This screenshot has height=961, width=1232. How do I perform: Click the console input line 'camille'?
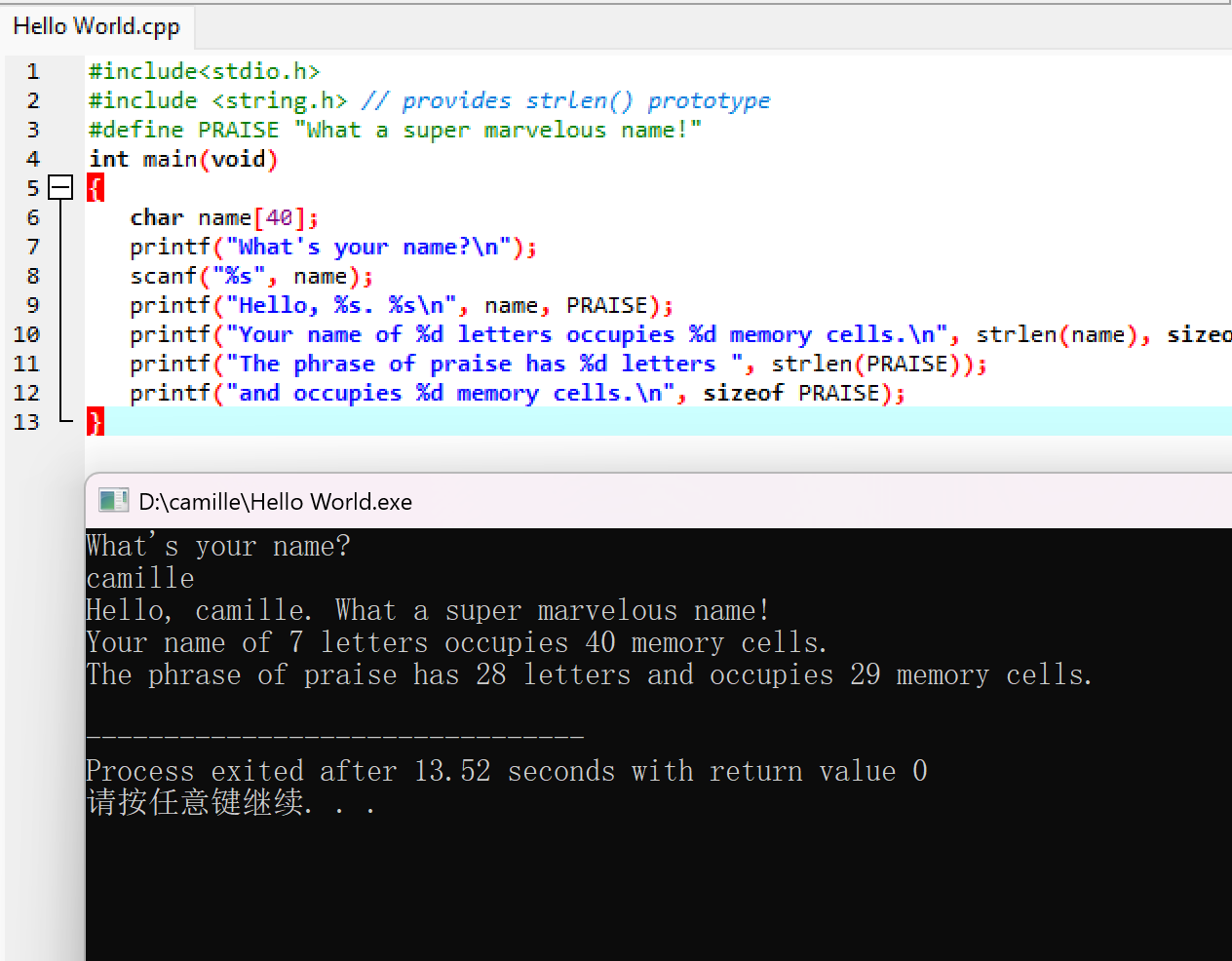[140, 578]
